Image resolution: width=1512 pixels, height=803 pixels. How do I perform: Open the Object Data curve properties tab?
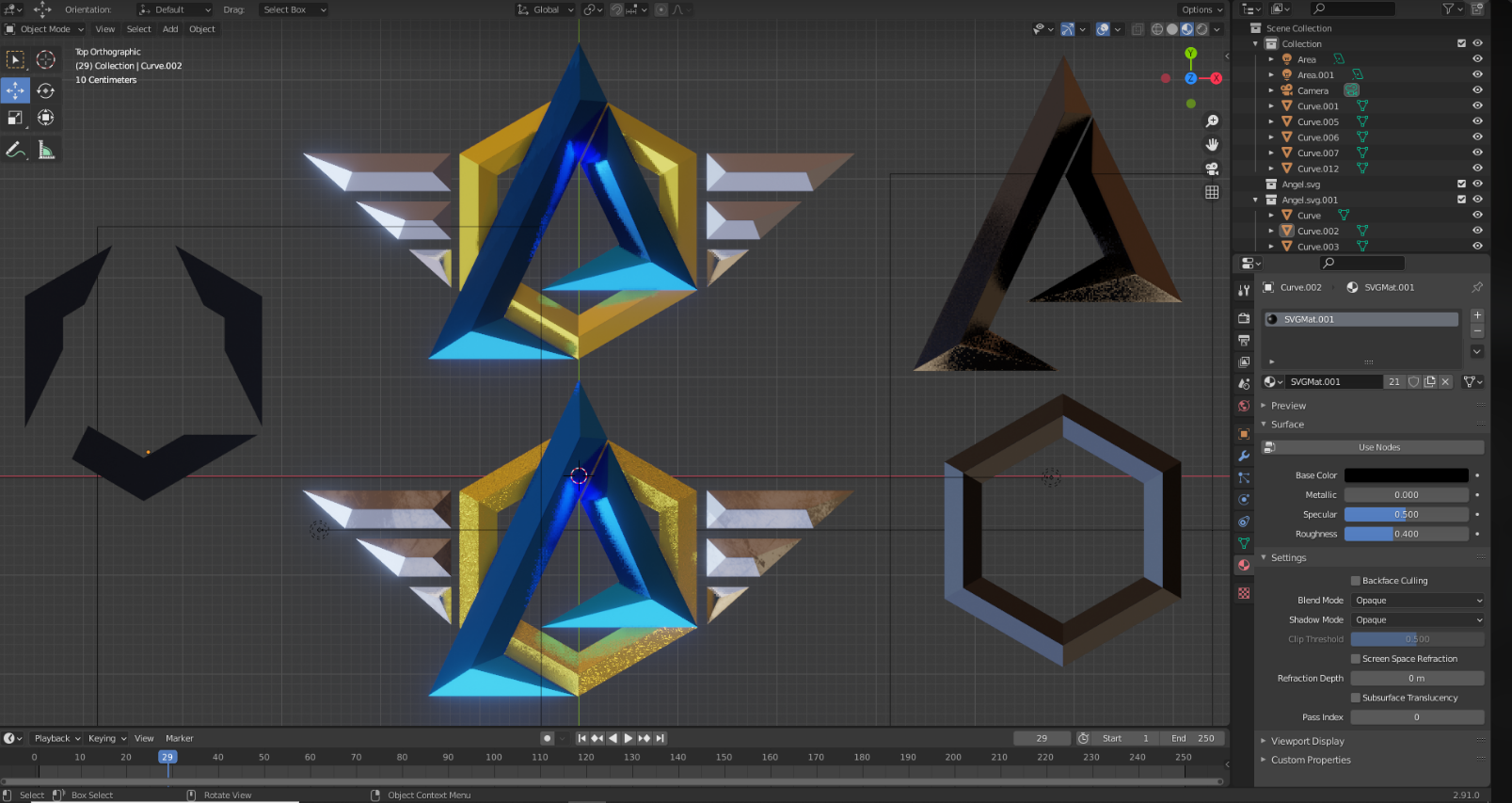1244,543
